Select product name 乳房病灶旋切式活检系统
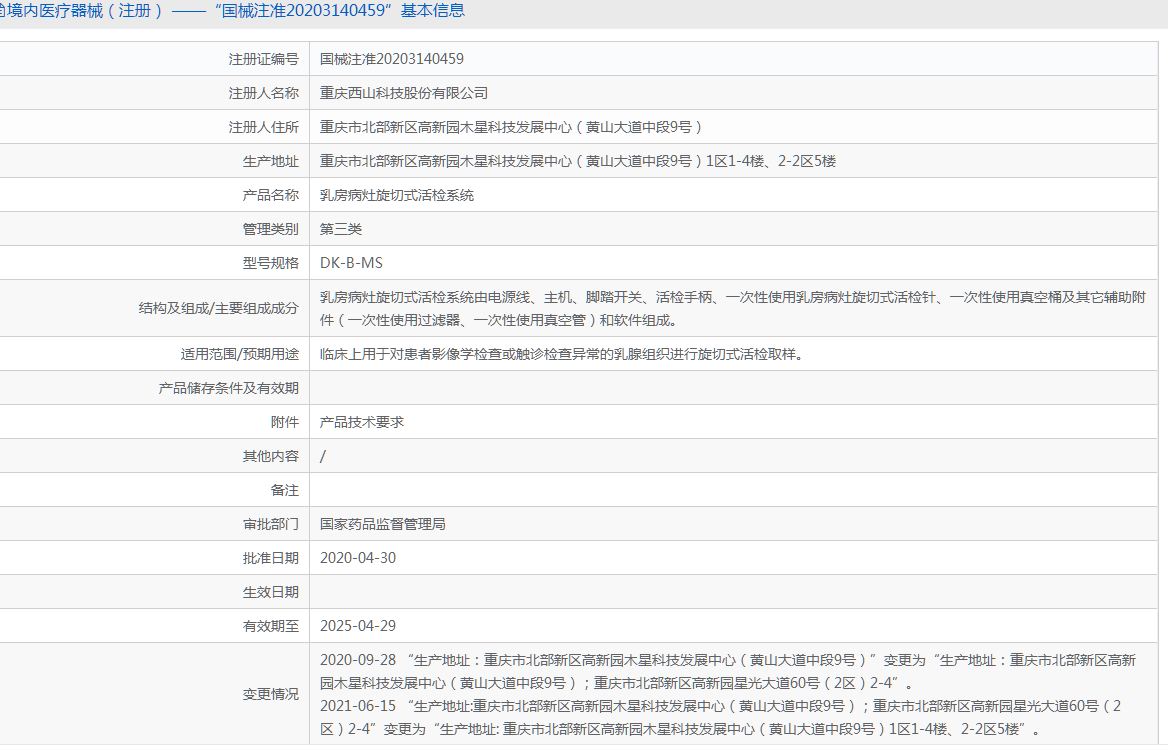The height and width of the screenshot is (751, 1168). [397, 195]
